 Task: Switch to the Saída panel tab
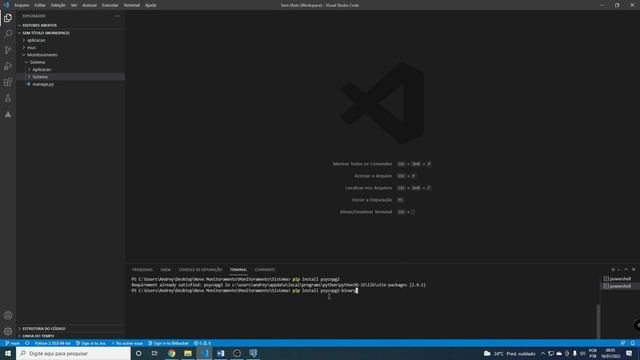[166, 270]
